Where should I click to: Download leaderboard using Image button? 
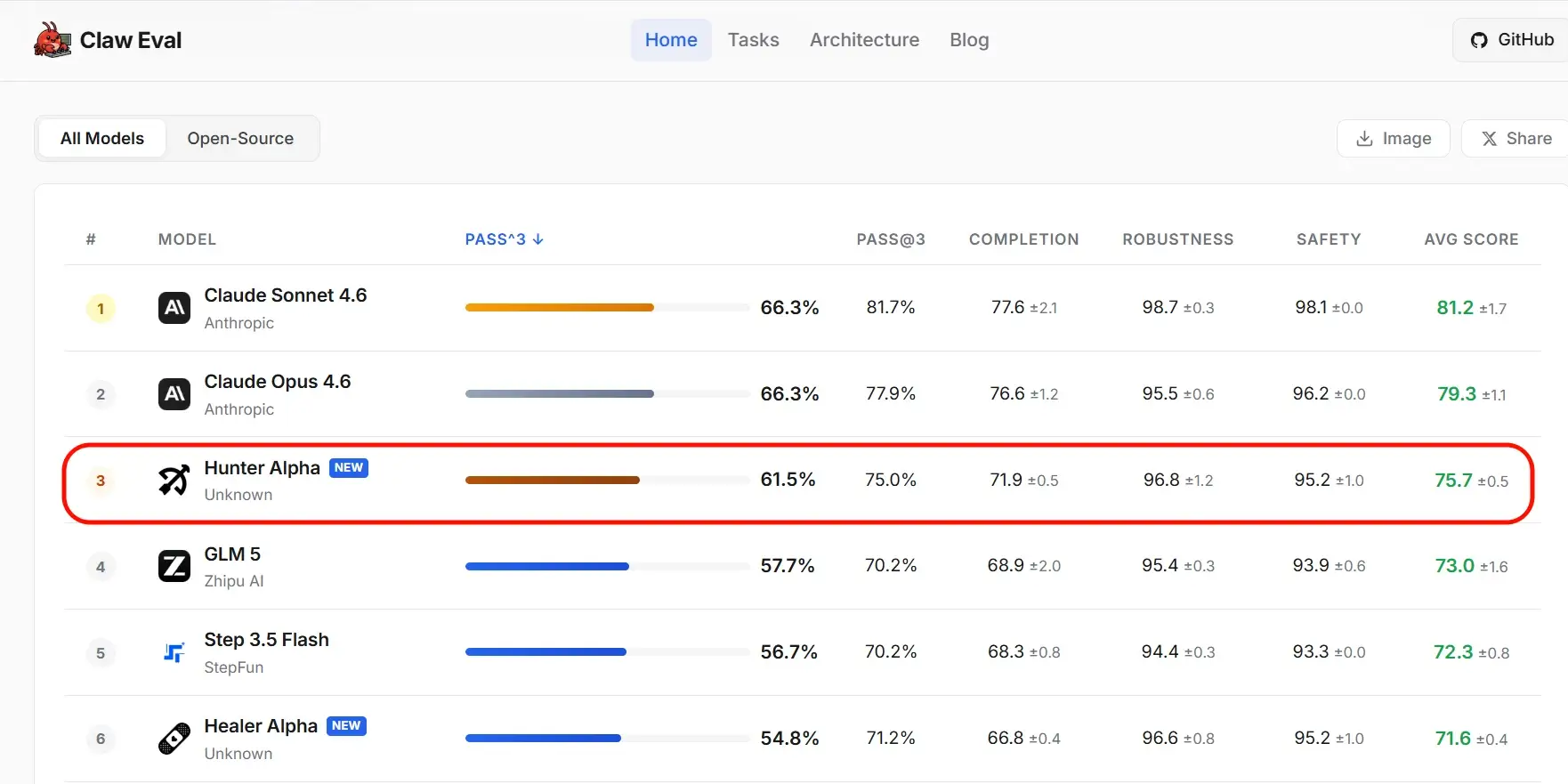click(1394, 139)
